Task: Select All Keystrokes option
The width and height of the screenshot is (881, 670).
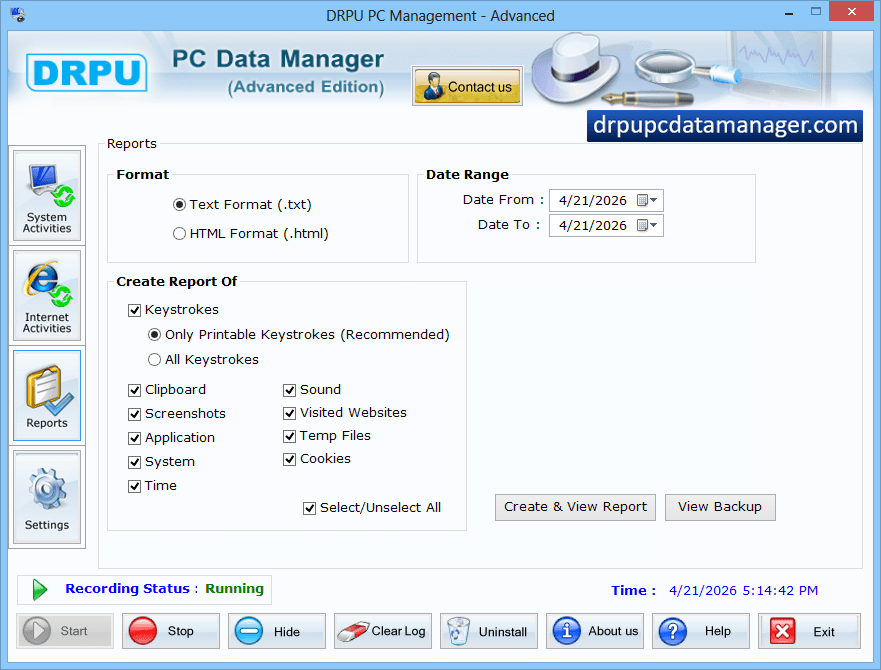Action: click(x=155, y=360)
